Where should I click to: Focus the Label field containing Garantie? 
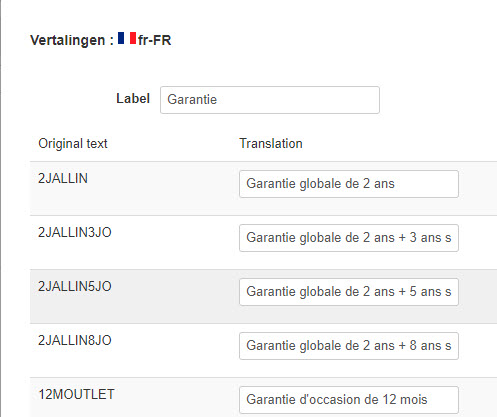270,100
